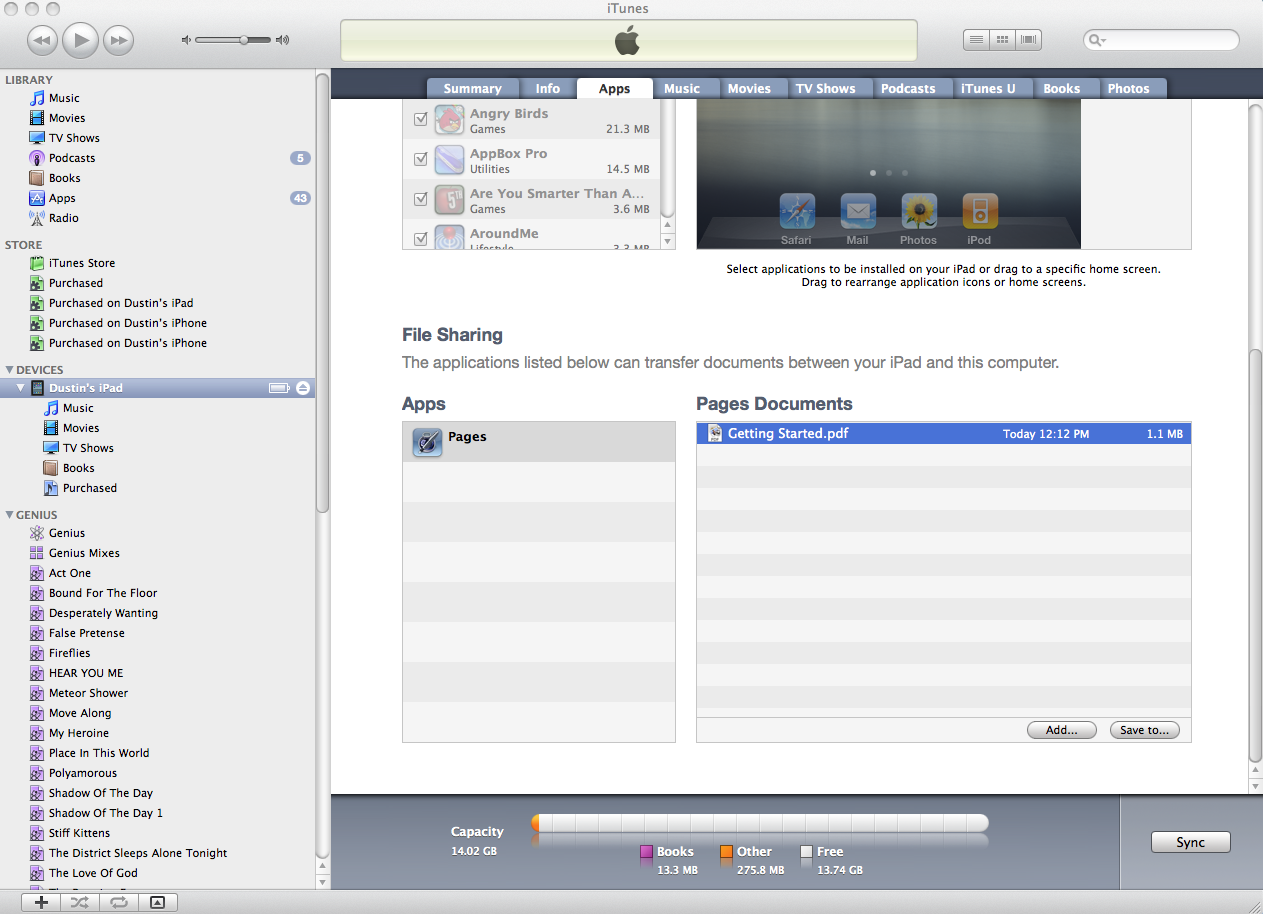Uncheck Are You Smarter Than A… checkbox

420,199
